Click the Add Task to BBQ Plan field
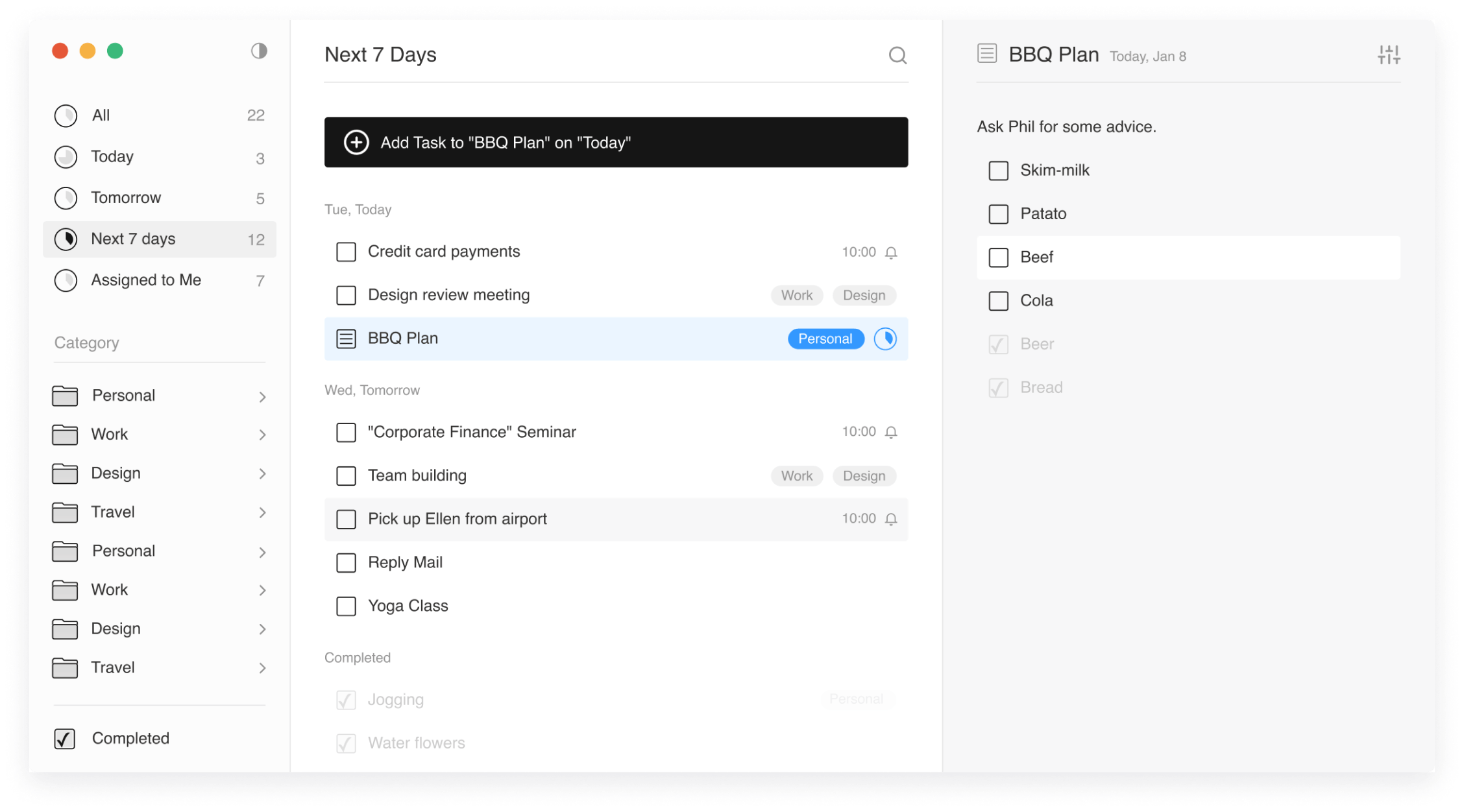This screenshot has width=1464, height=812. pos(616,142)
